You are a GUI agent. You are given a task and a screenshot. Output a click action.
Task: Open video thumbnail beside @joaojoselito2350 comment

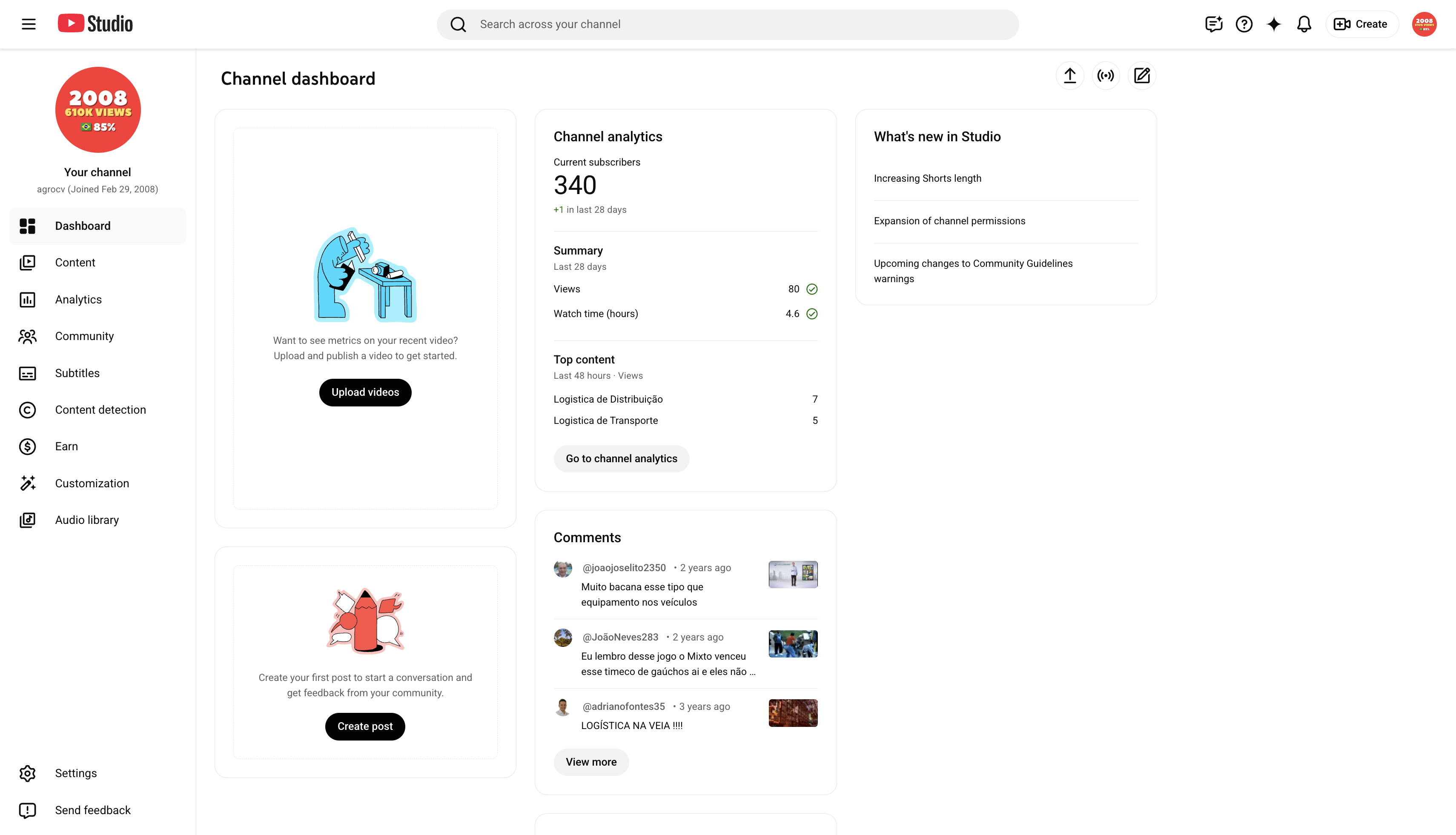pos(793,575)
